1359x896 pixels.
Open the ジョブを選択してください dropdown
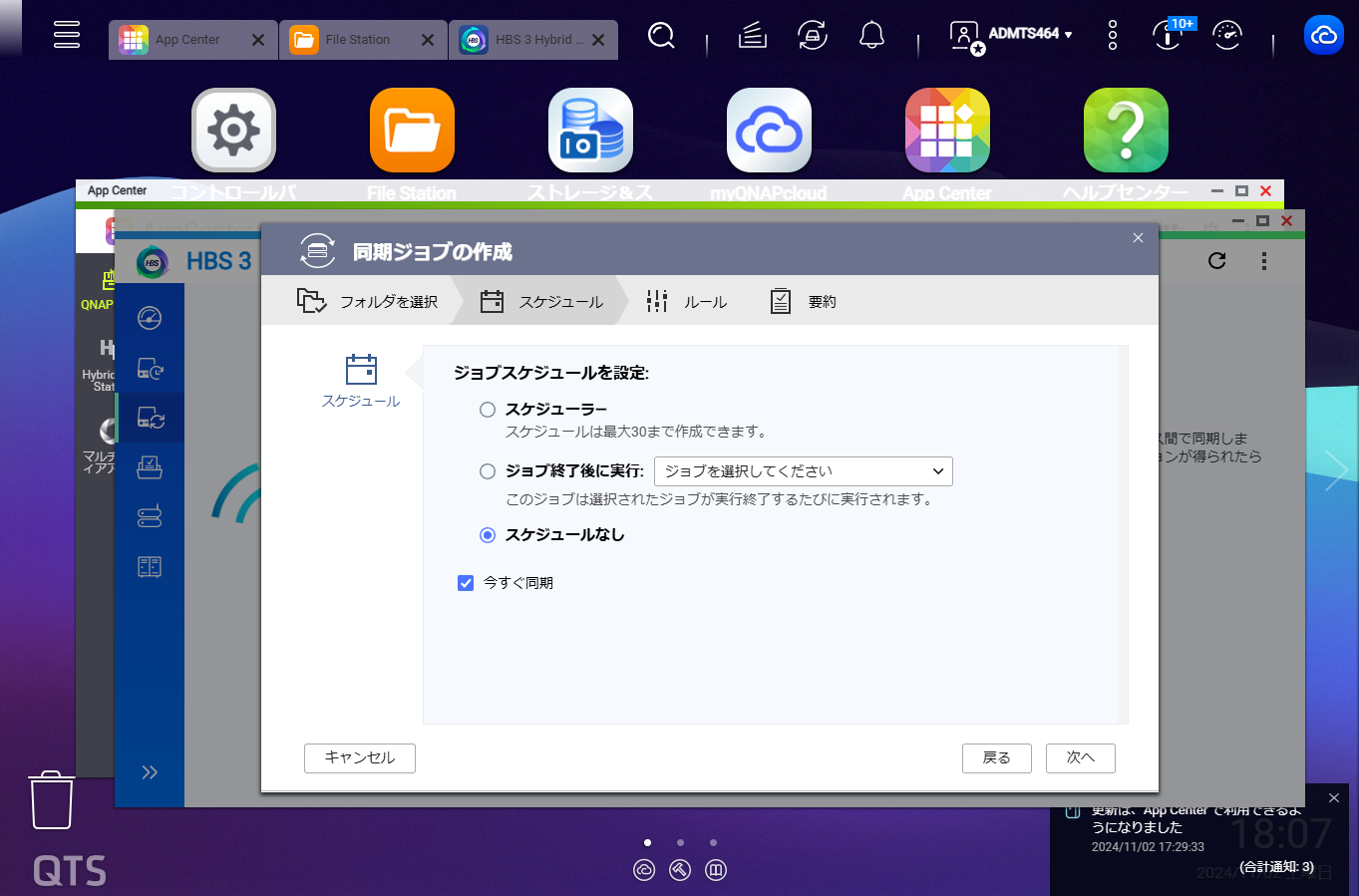(x=804, y=471)
